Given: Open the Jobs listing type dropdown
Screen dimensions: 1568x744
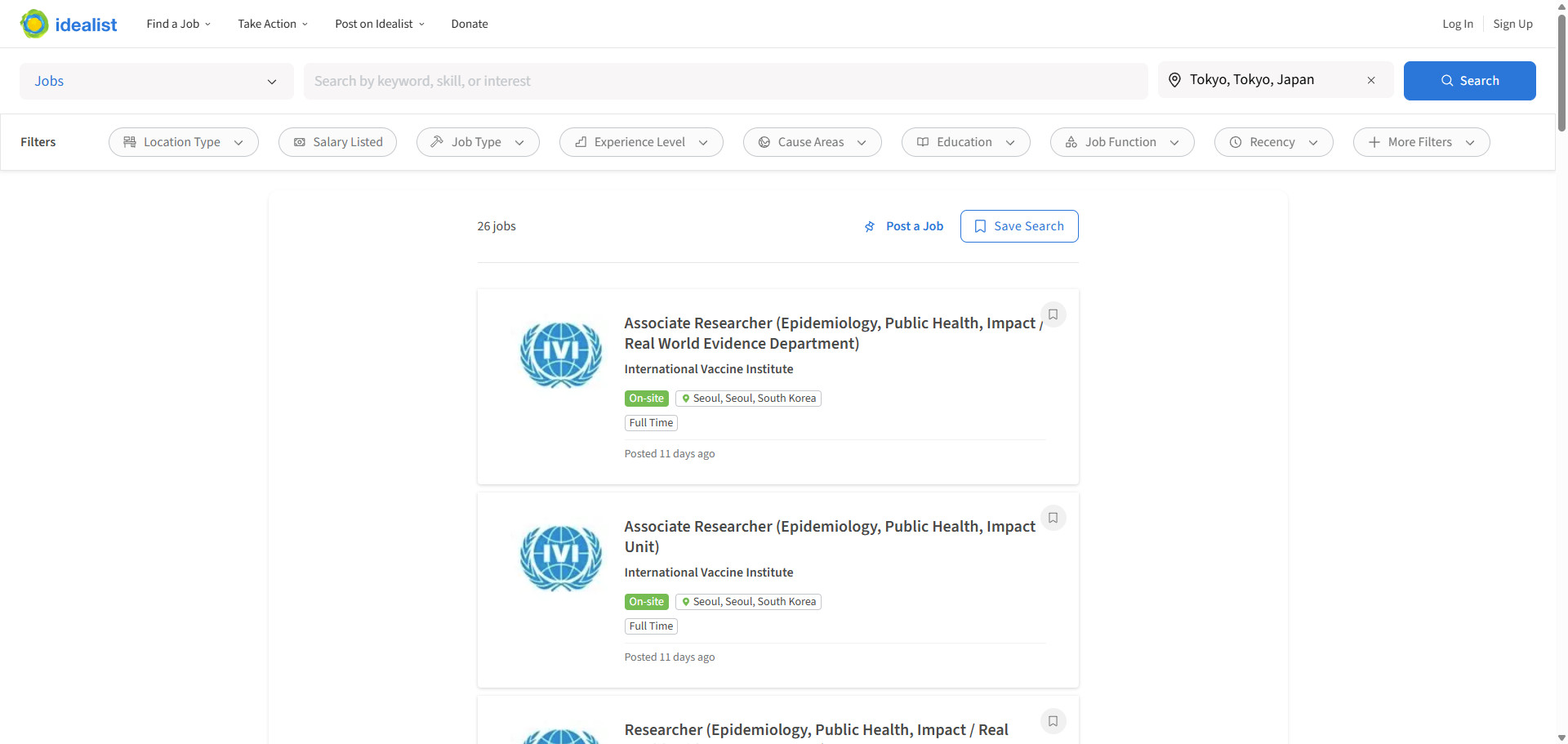Looking at the screenshot, I should 157,81.
